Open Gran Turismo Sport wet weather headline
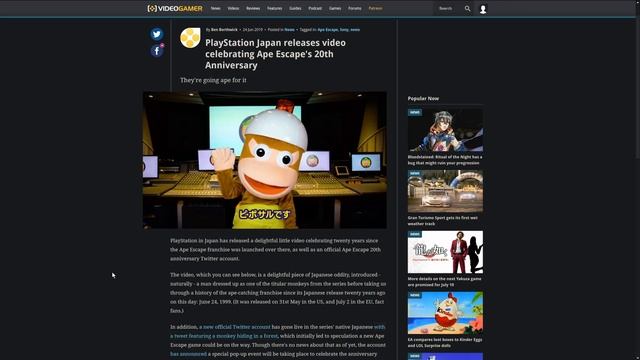Viewport: 640px width, 360px height. (442, 220)
